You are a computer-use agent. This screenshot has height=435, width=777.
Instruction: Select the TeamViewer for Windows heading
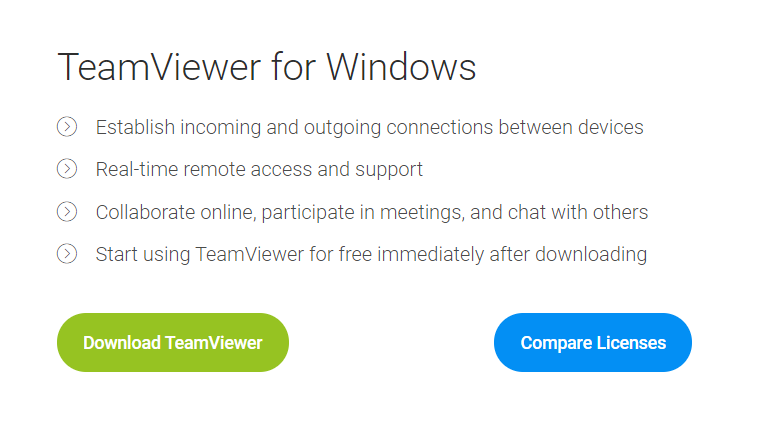pyautogui.click(x=267, y=67)
